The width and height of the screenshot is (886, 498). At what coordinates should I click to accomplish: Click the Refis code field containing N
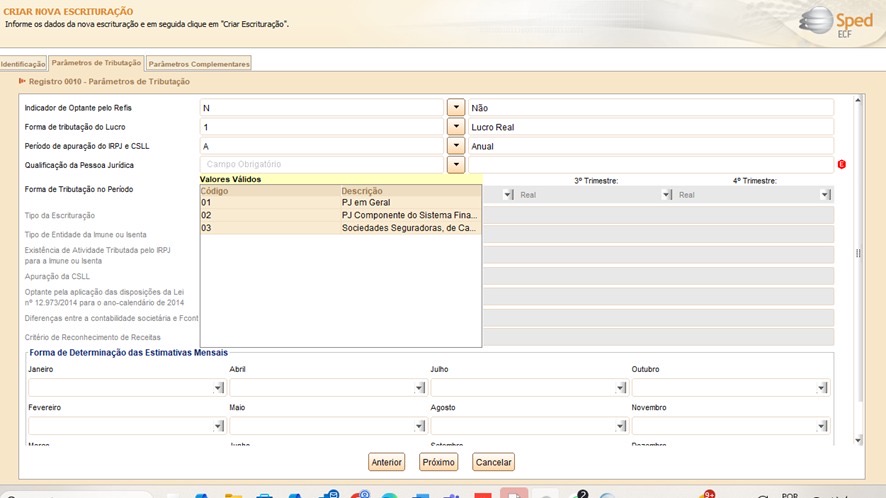click(x=322, y=107)
